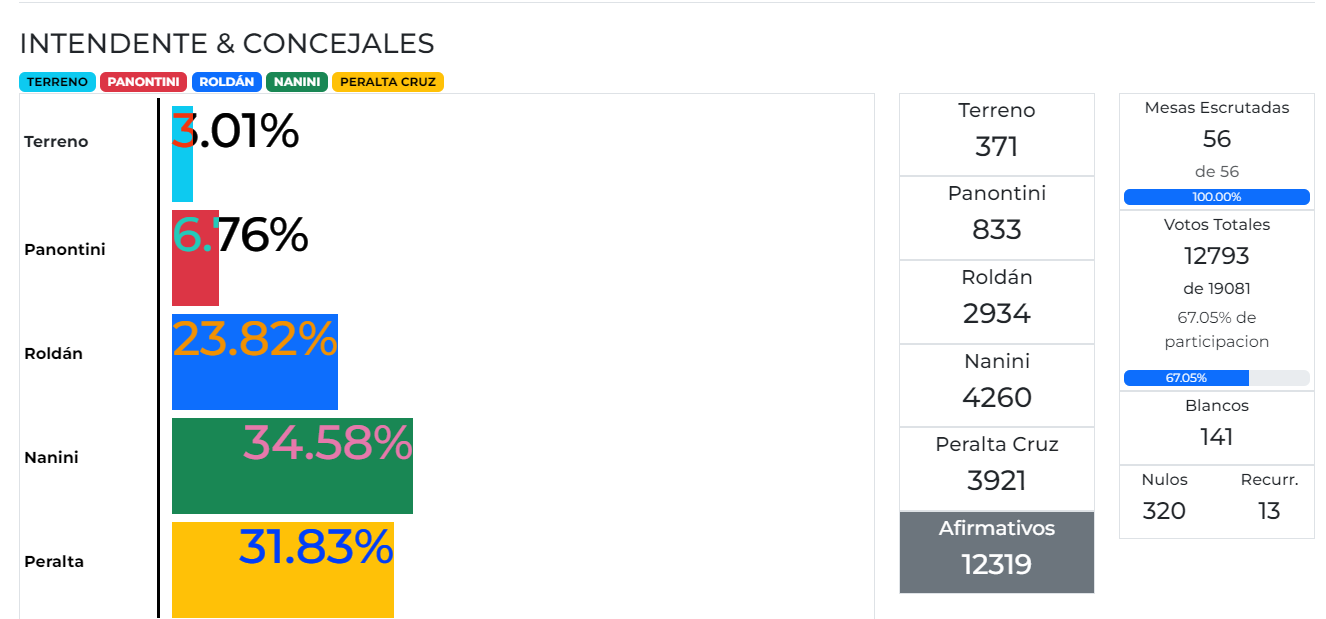Screen dimensions: 1326x619
Task: Open the Panontini 833 votes card
Action: 997,218
